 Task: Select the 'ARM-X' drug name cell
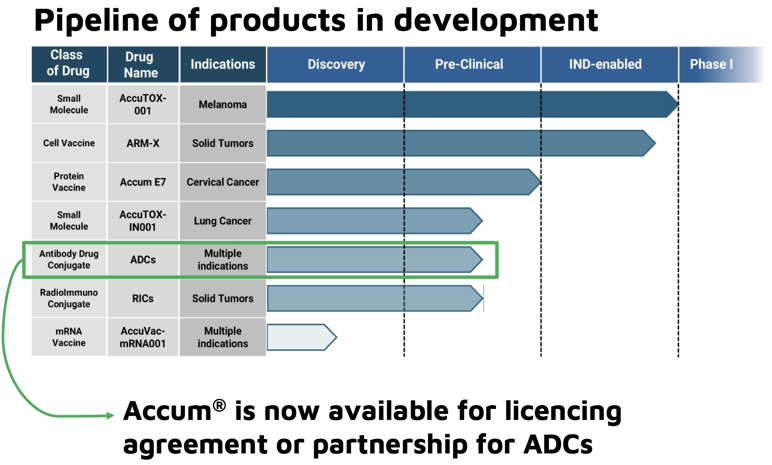pyautogui.click(x=143, y=143)
